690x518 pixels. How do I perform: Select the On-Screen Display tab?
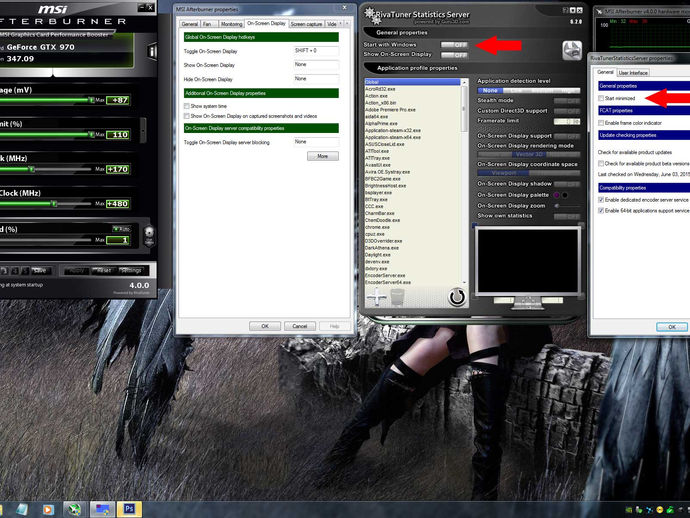point(266,23)
